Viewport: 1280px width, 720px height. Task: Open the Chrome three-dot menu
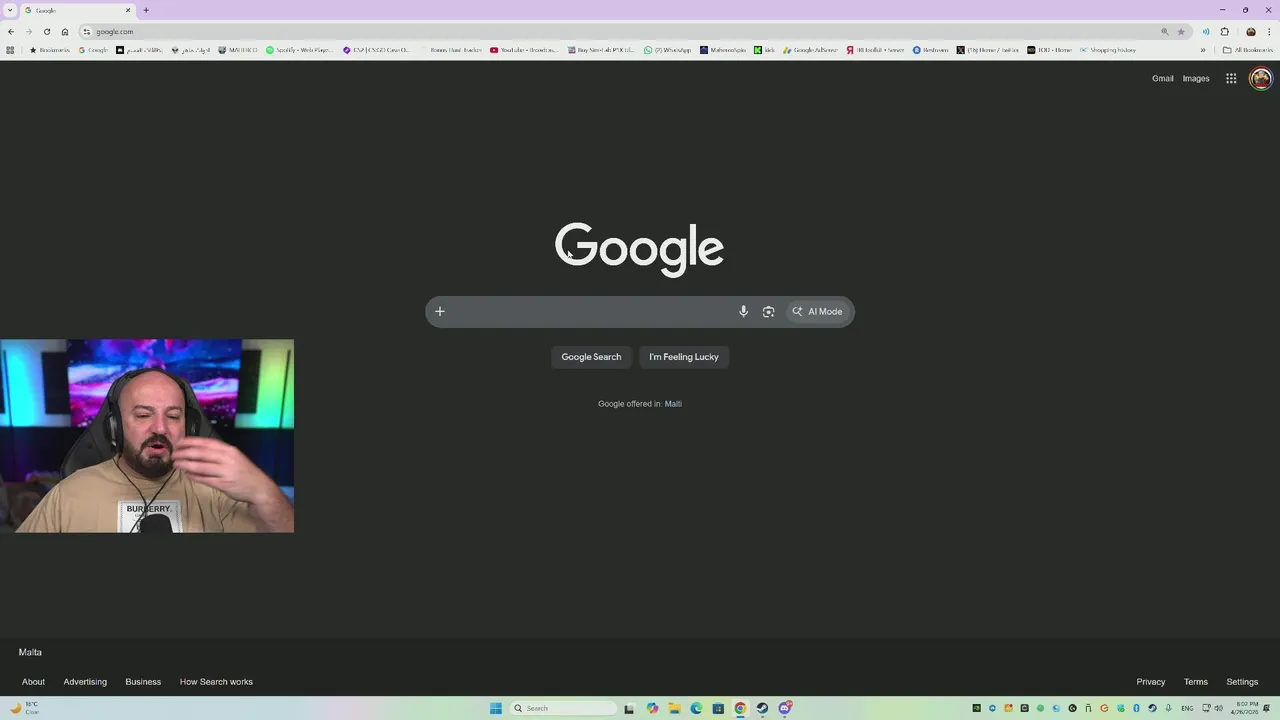click(x=1269, y=31)
